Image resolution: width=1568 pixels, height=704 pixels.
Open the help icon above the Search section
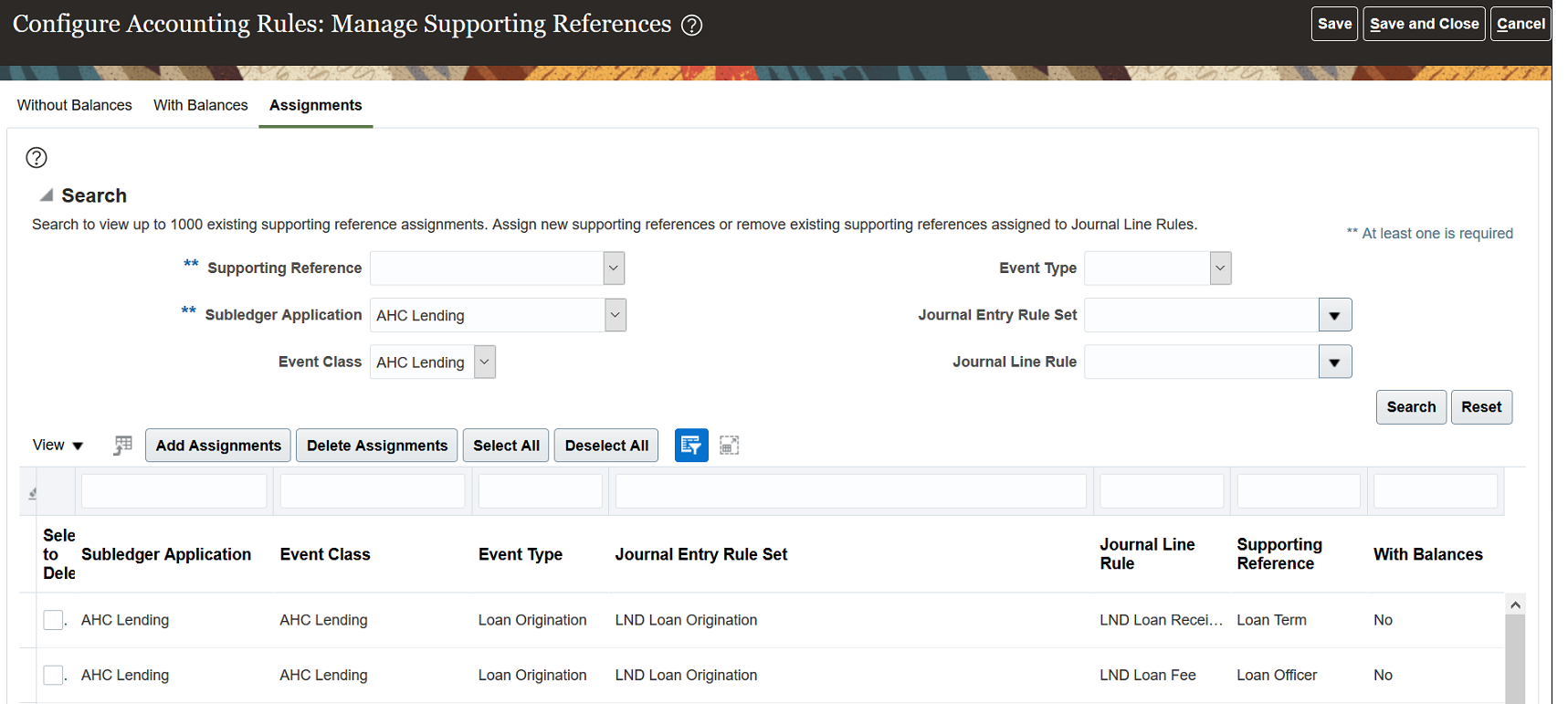(37, 158)
